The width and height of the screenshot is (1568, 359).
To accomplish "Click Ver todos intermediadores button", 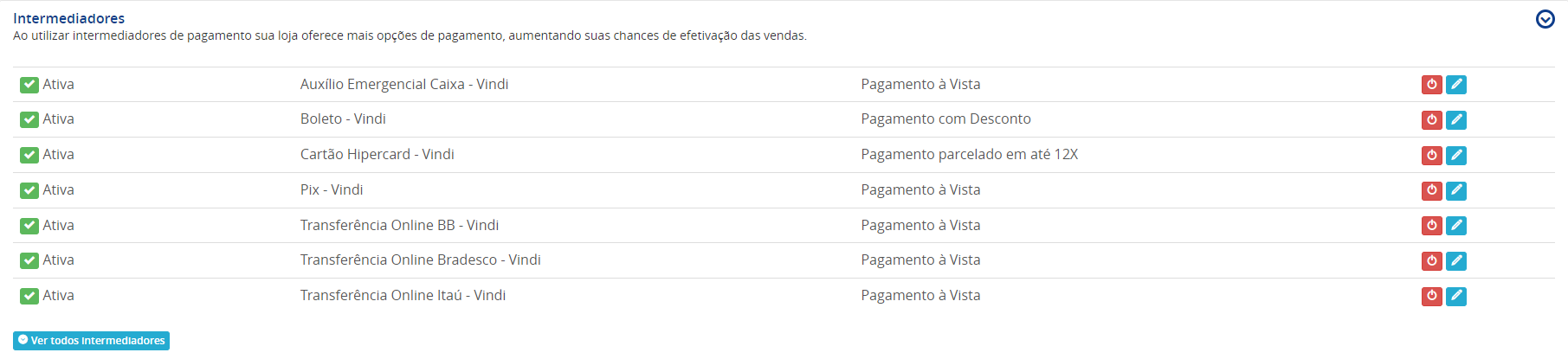I will 91,341.
